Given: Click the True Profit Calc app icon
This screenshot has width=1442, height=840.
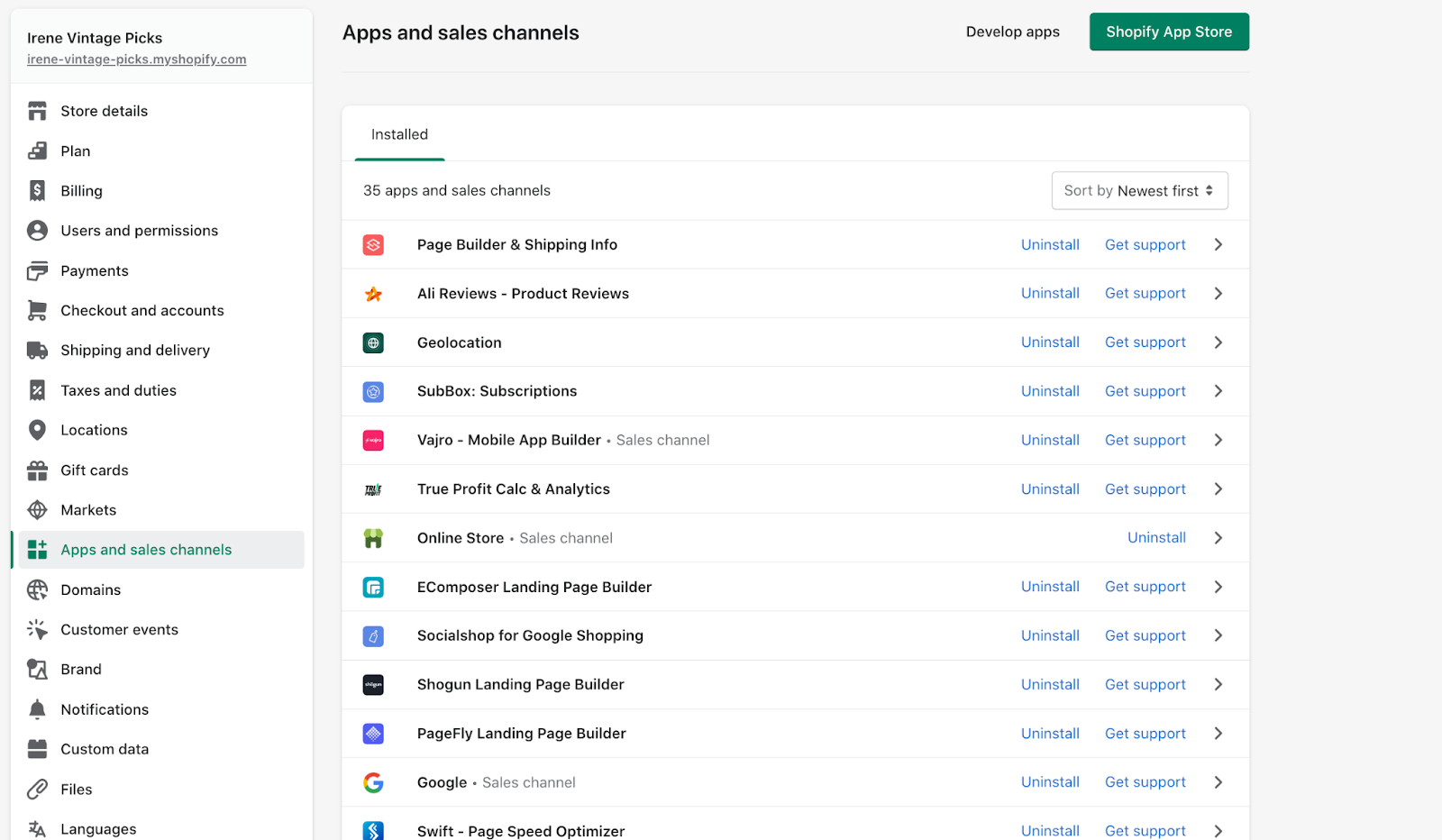Looking at the screenshot, I should tap(373, 489).
